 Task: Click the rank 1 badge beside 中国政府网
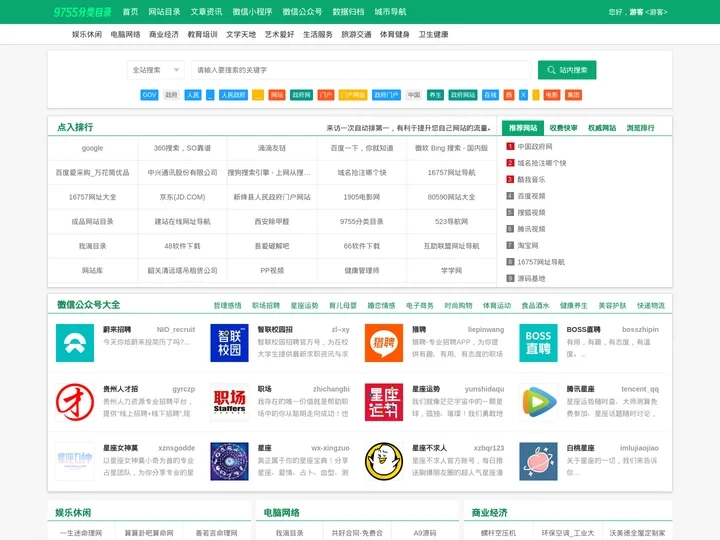click(510, 146)
